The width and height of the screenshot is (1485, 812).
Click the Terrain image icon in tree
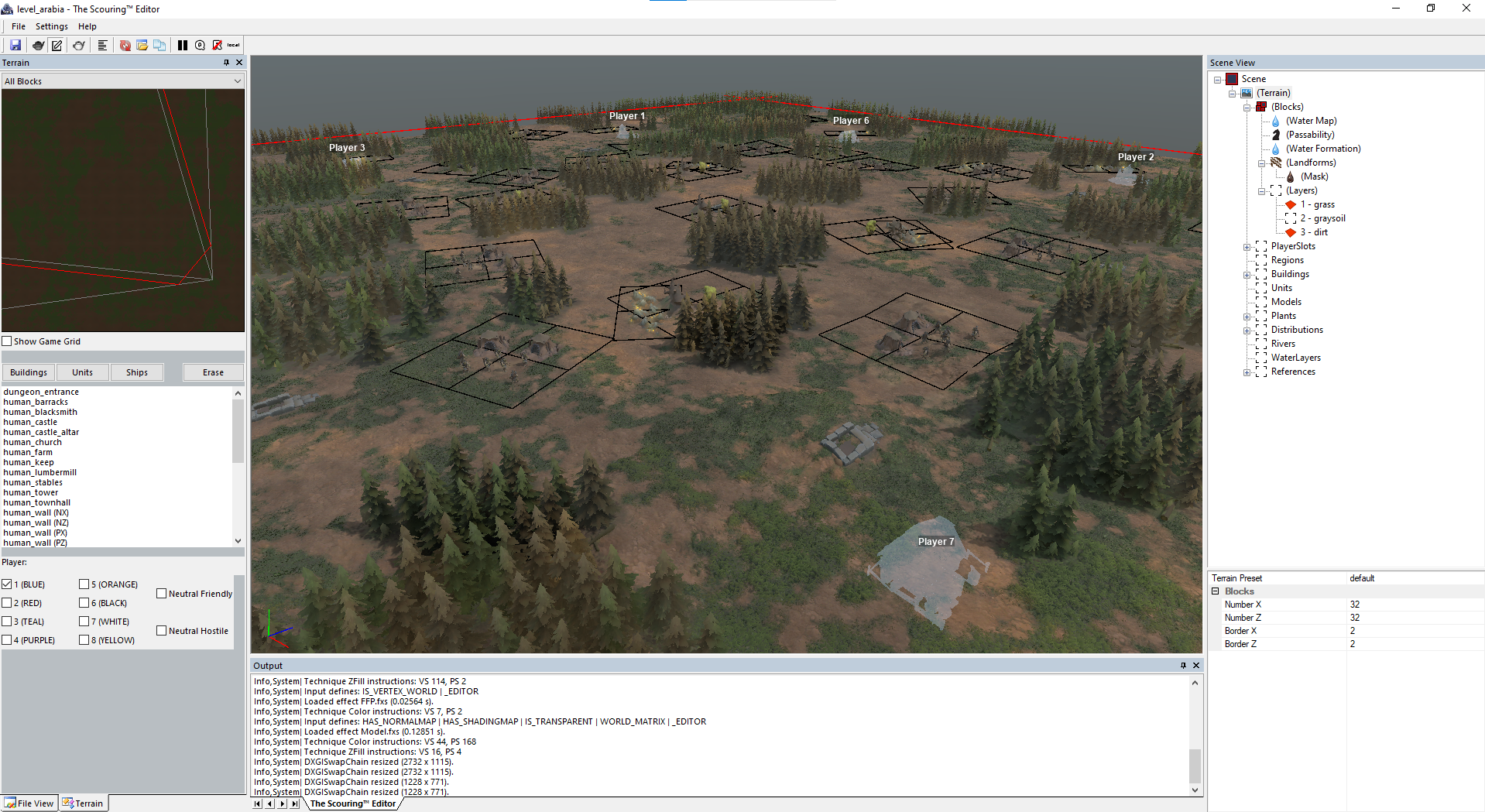1247,93
